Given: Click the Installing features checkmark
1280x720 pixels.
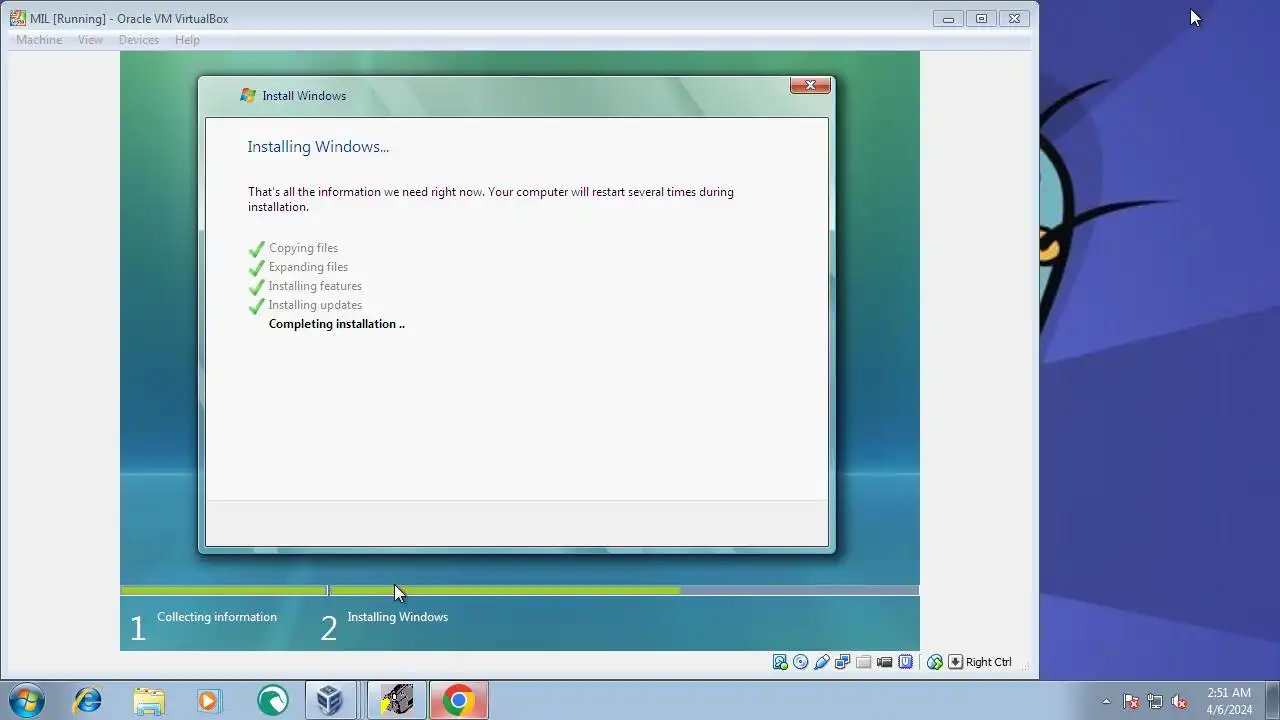Looking at the screenshot, I should coord(257,286).
